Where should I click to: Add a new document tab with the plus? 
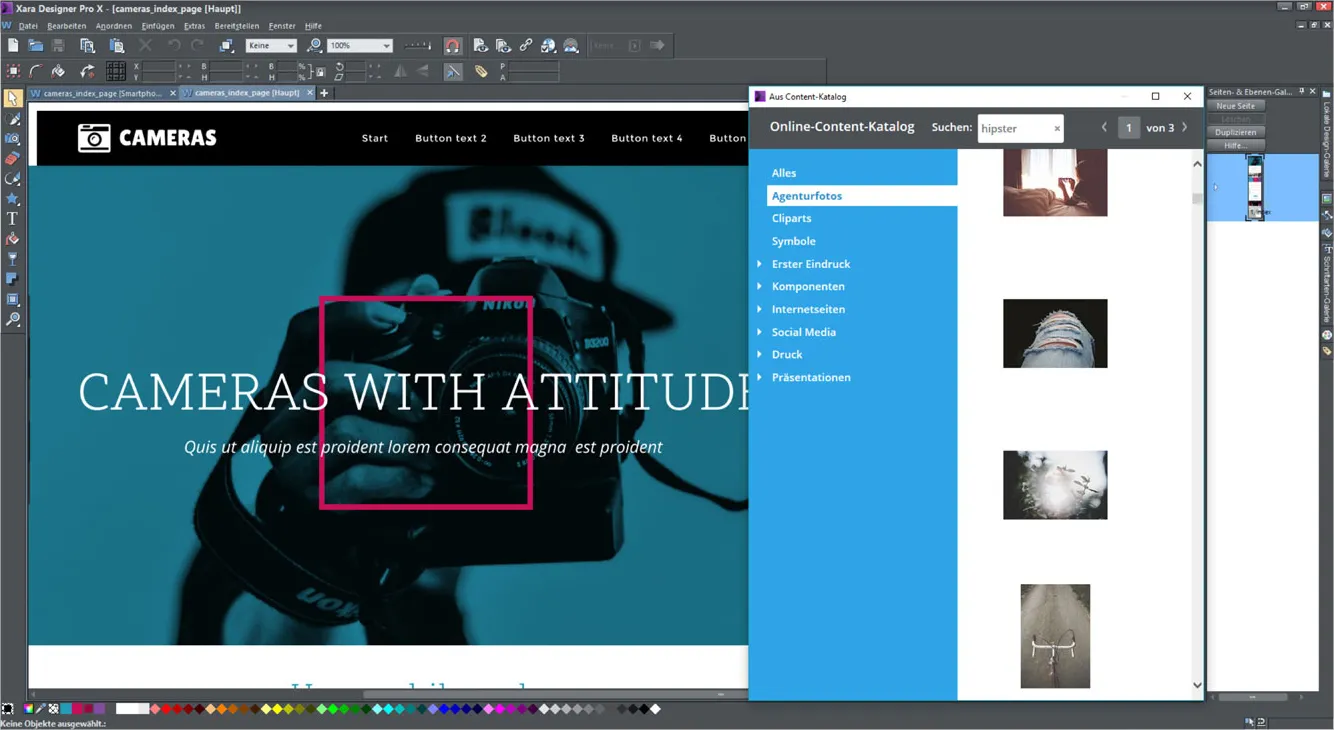point(324,93)
